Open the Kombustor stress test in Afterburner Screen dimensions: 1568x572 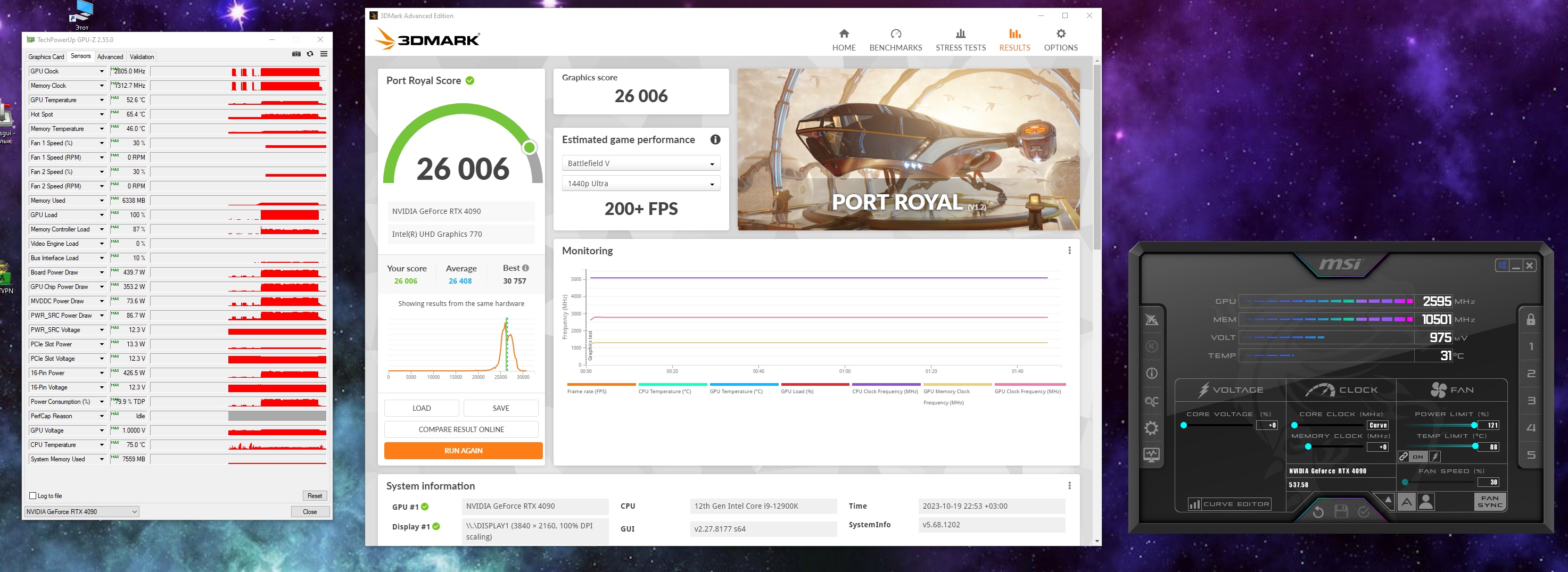click(1152, 346)
